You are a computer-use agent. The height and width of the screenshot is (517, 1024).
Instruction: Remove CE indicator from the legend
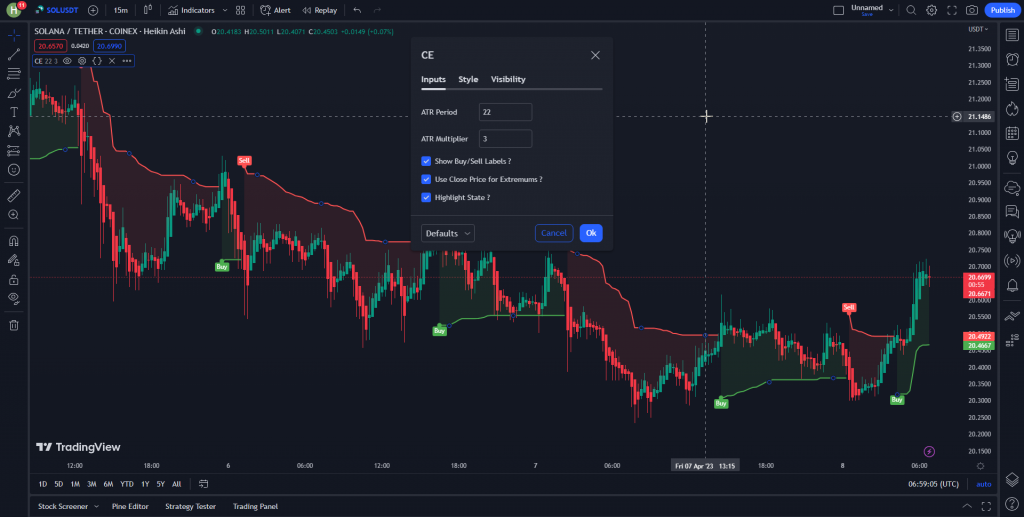tap(112, 61)
